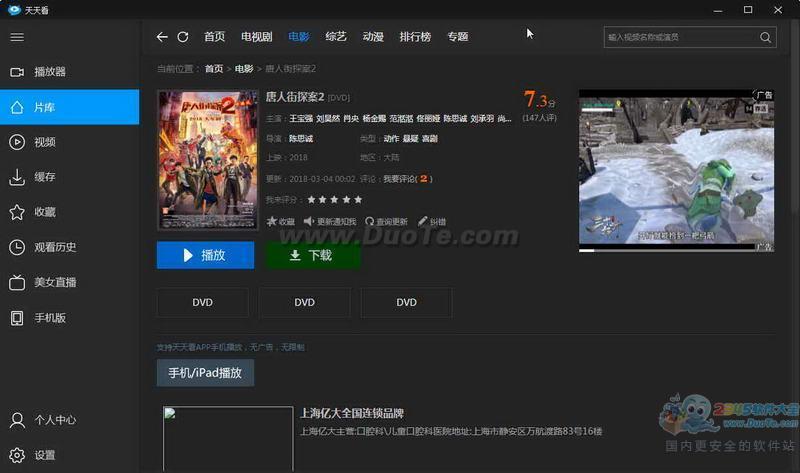
Task: Open 个人中心 personal center
Action: (69, 420)
